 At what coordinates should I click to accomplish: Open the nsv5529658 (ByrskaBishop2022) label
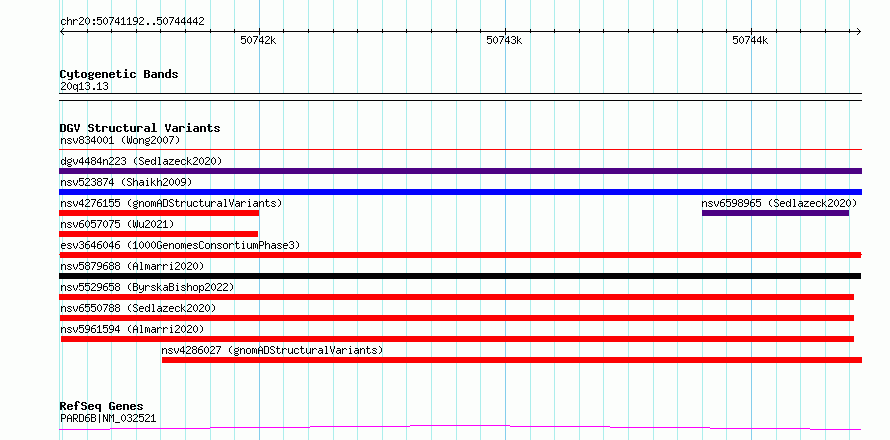(146, 287)
